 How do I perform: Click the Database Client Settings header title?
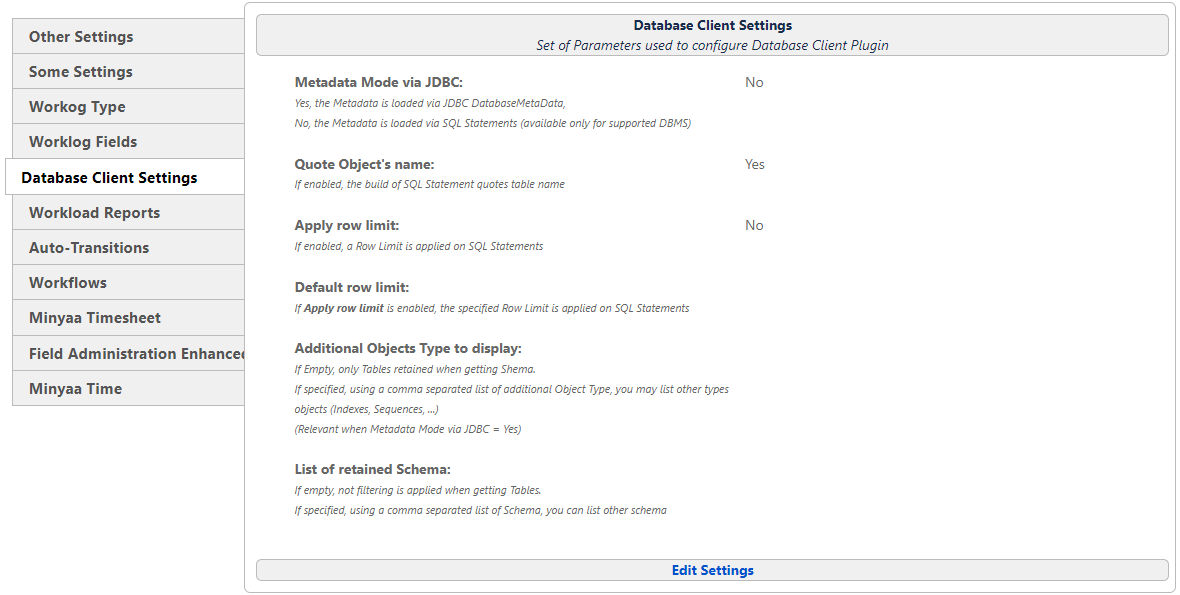click(x=712, y=25)
